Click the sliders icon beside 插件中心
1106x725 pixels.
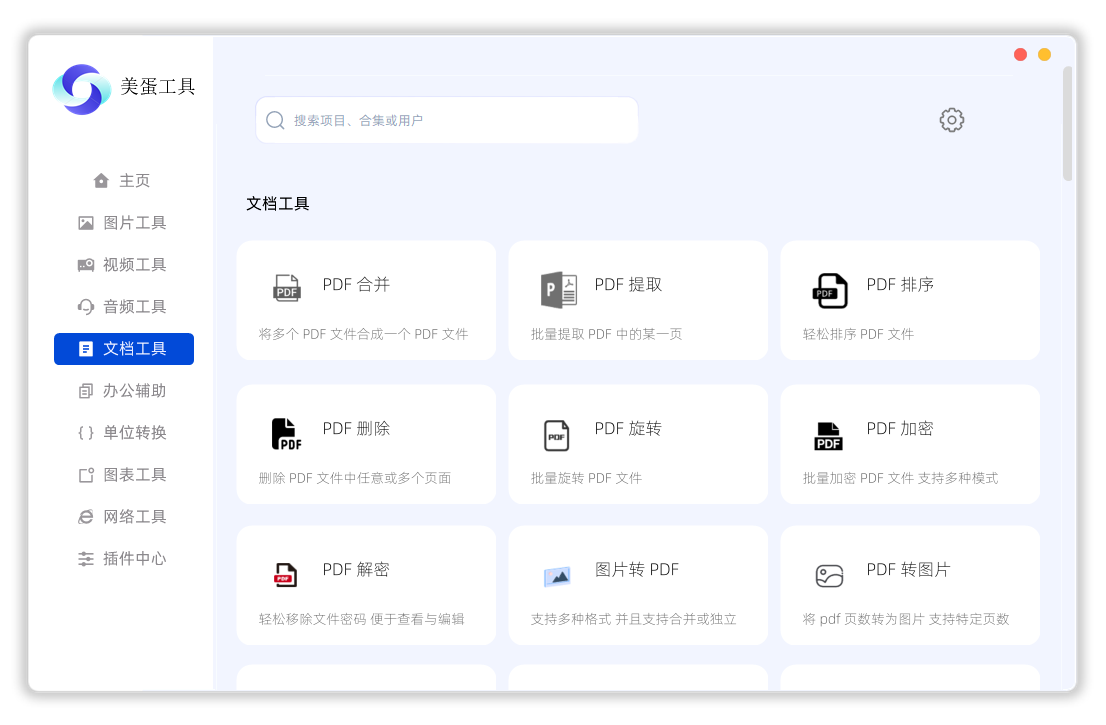point(86,559)
